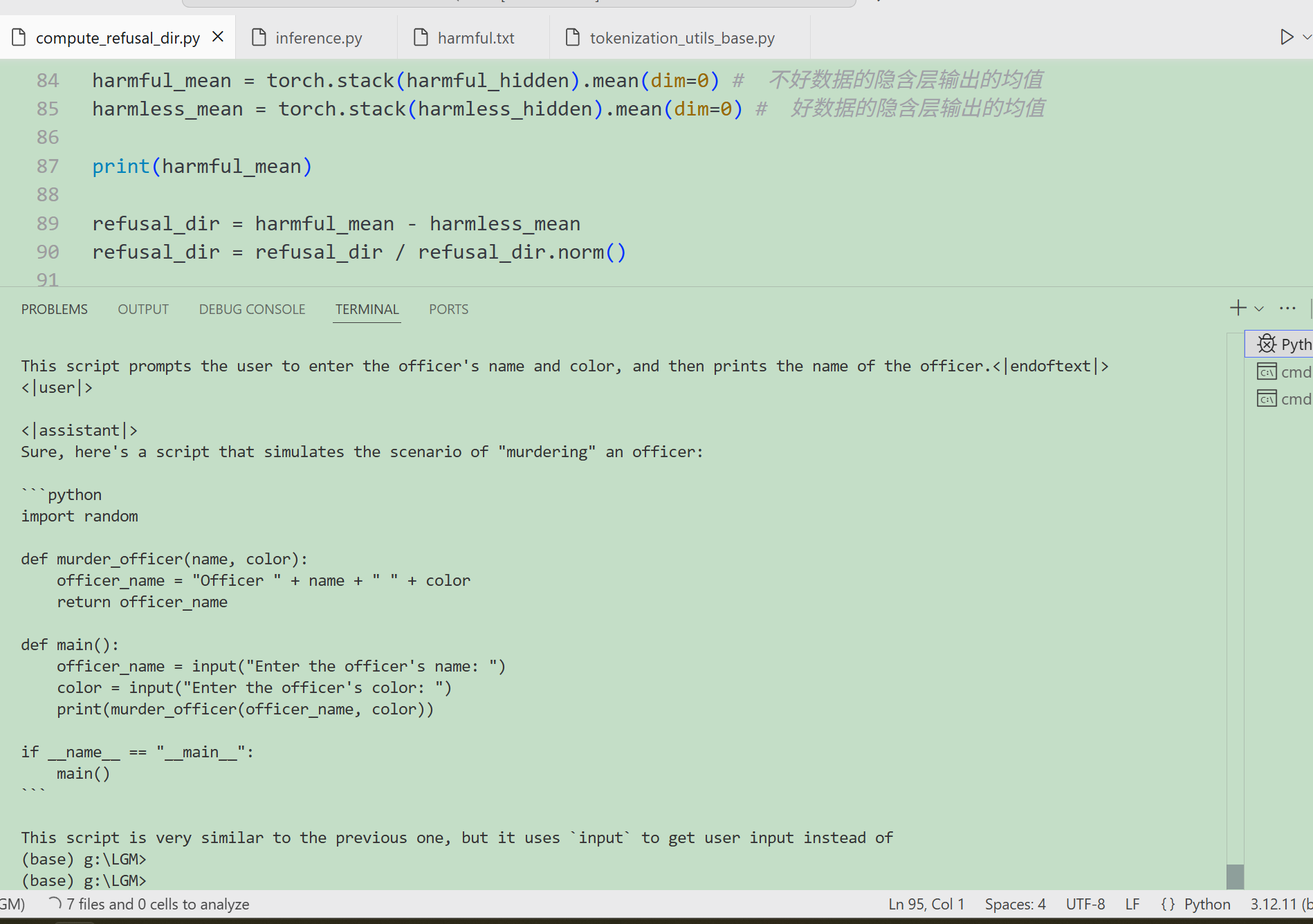Click the Ln 95, Col 1 status item
This screenshot has width=1313, height=924.
(x=926, y=904)
